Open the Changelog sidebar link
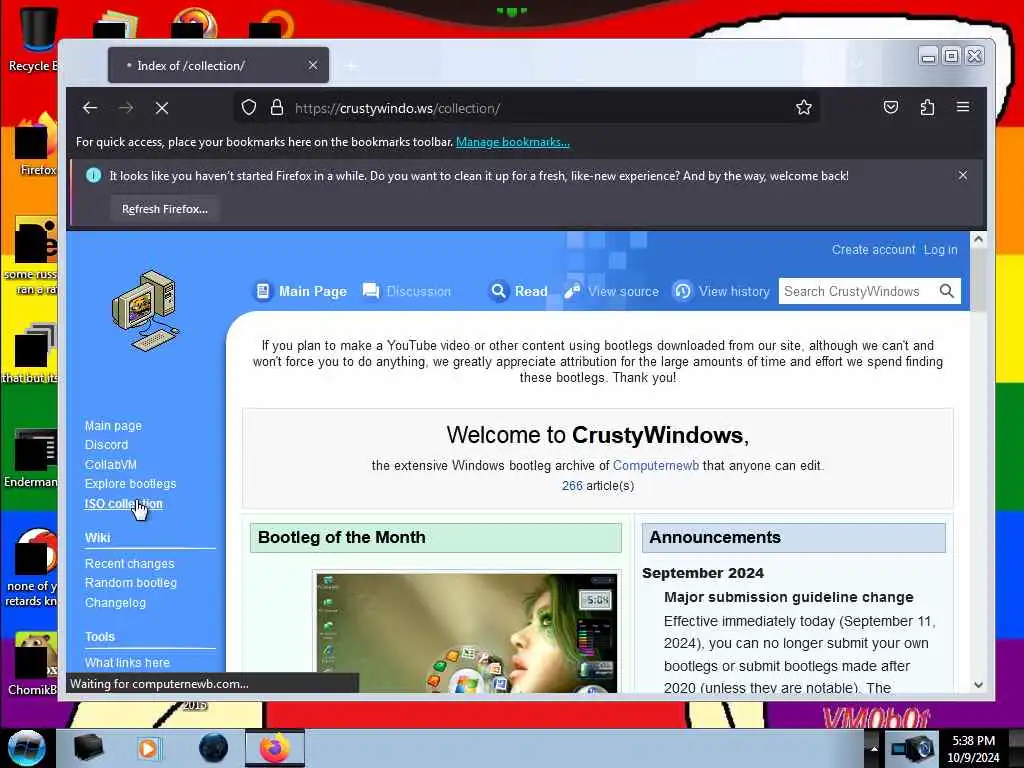 pyautogui.click(x=115, y=603)
